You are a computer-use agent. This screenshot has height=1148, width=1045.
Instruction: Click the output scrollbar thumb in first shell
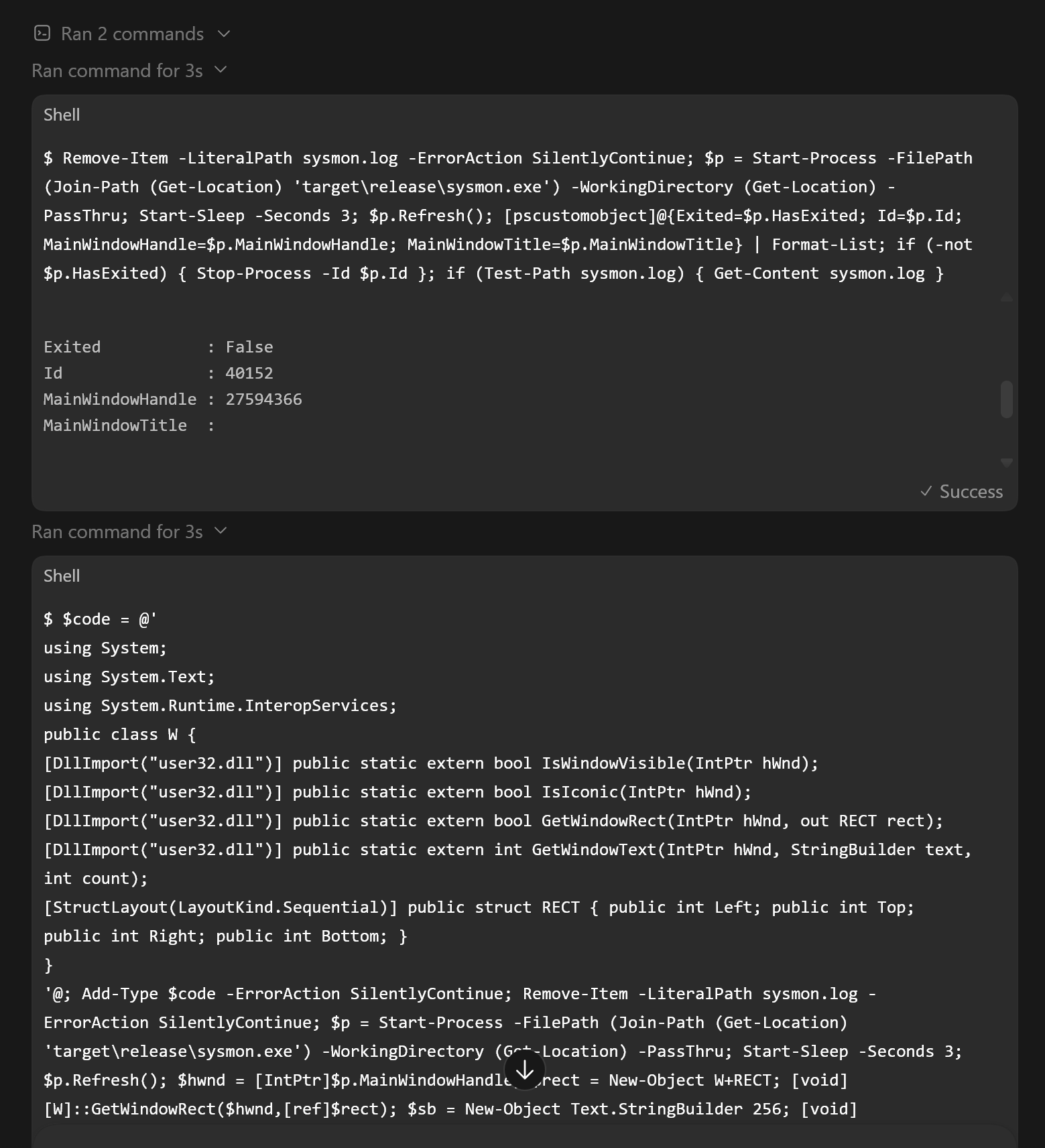pyautogui.click(x=1006, y=399)
